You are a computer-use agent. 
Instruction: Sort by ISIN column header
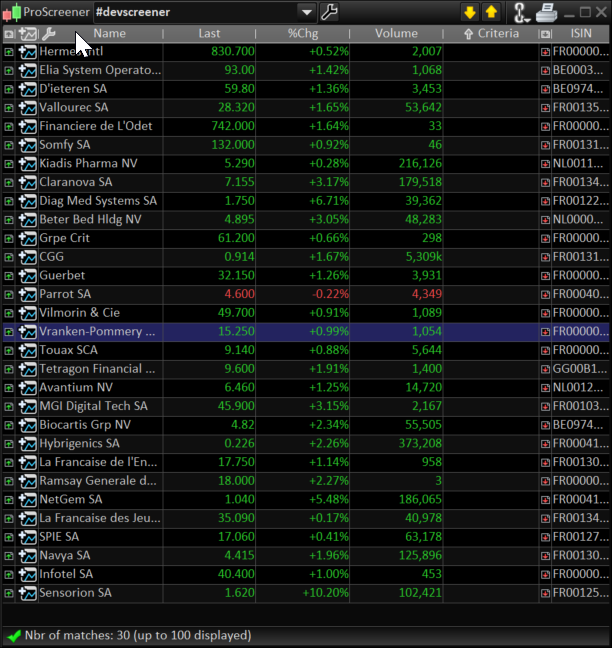(581, 33)
